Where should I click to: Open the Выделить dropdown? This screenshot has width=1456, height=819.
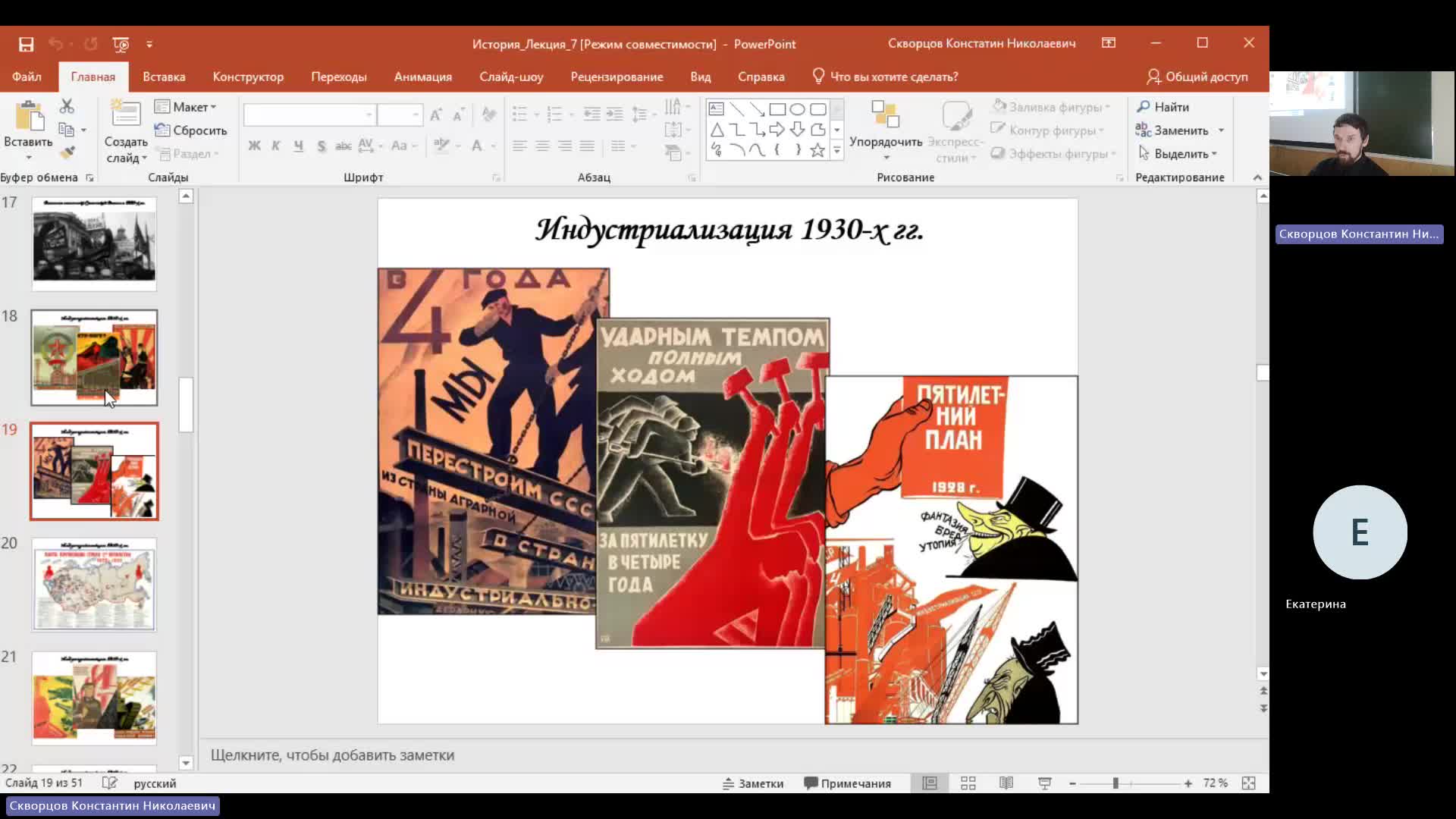[1178, 153]
